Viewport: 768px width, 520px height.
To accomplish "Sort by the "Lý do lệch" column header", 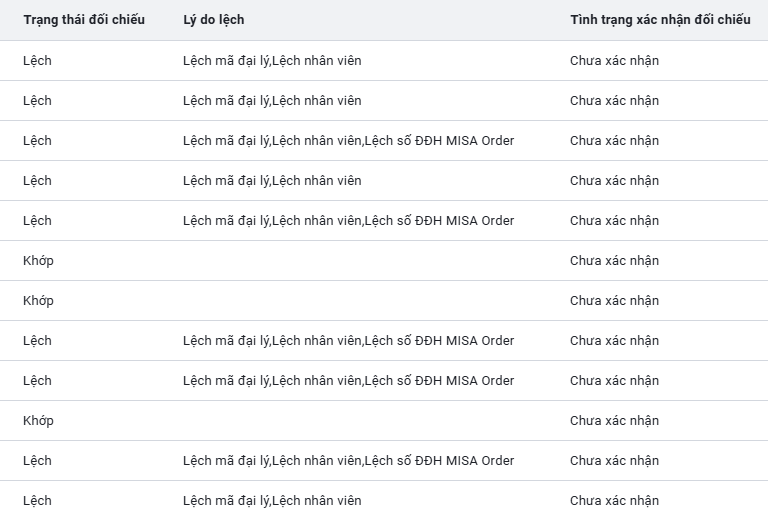I will [x=213, y=20].
